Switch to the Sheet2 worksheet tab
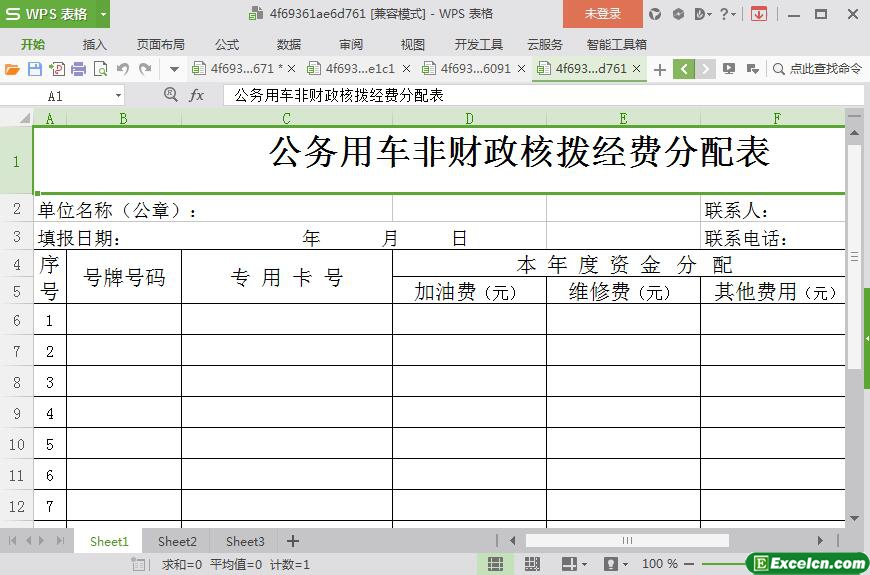This screenshot has width=870, height=575. (177, 541)
